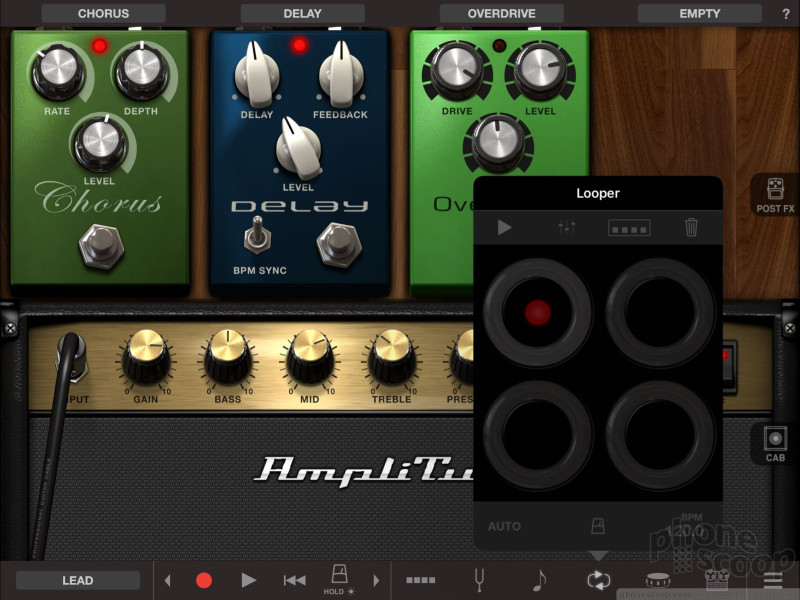Open the looper mixer sliders icon
The image size is (800, 600).
coord(567,227)
